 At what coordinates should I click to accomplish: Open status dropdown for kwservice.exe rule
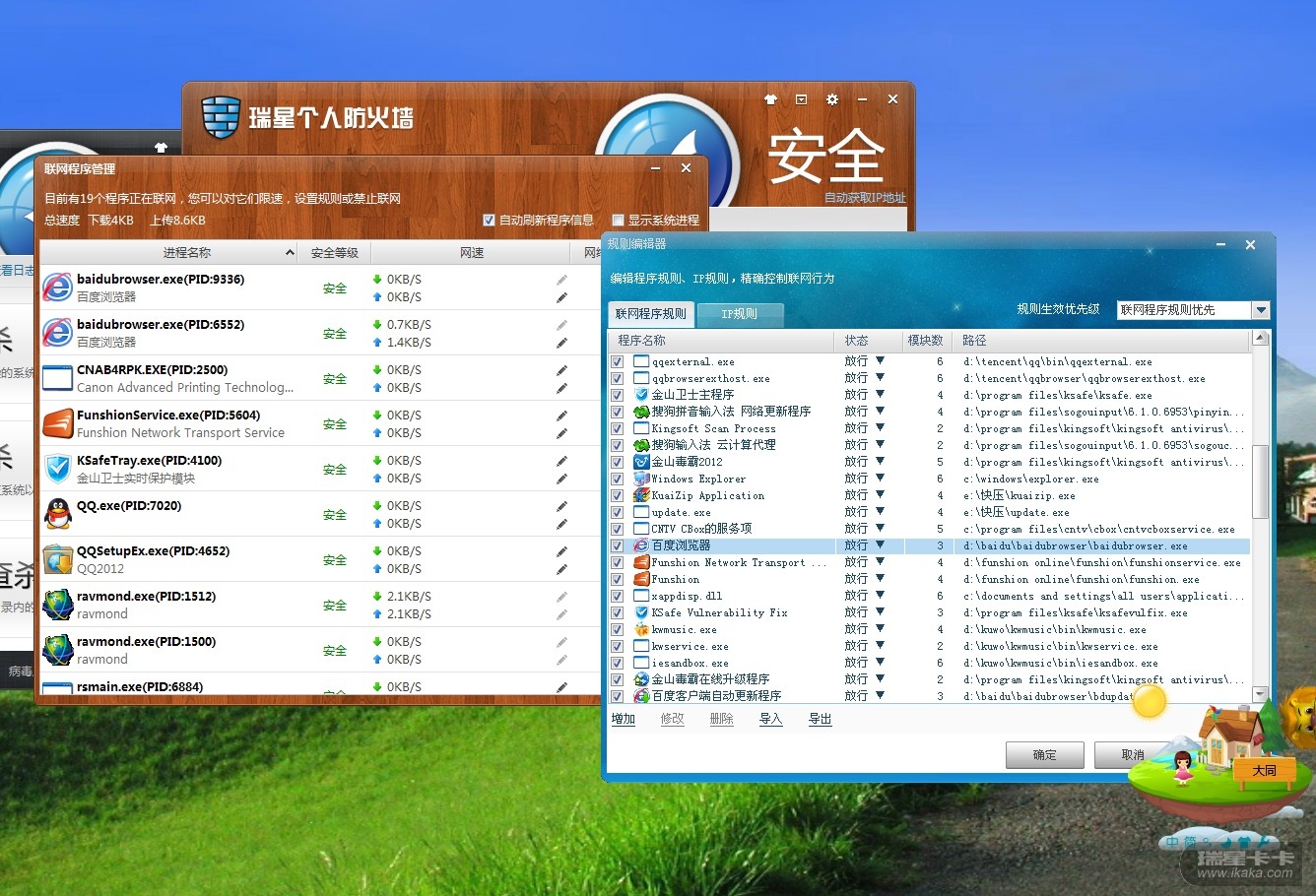pos(880,646)
